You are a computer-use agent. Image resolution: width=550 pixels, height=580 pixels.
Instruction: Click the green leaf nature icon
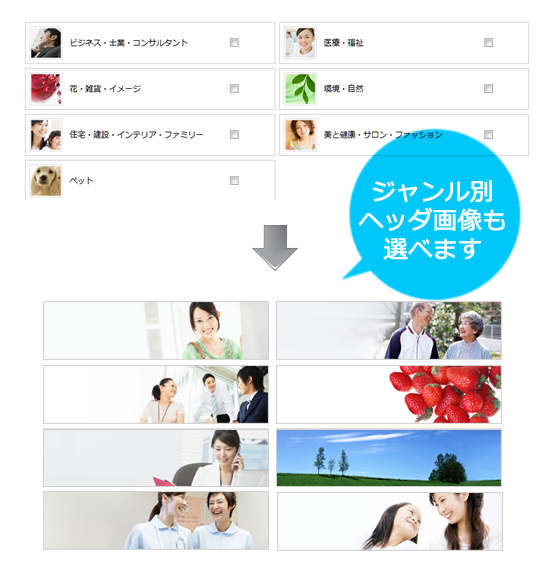(x=300, y=88)
